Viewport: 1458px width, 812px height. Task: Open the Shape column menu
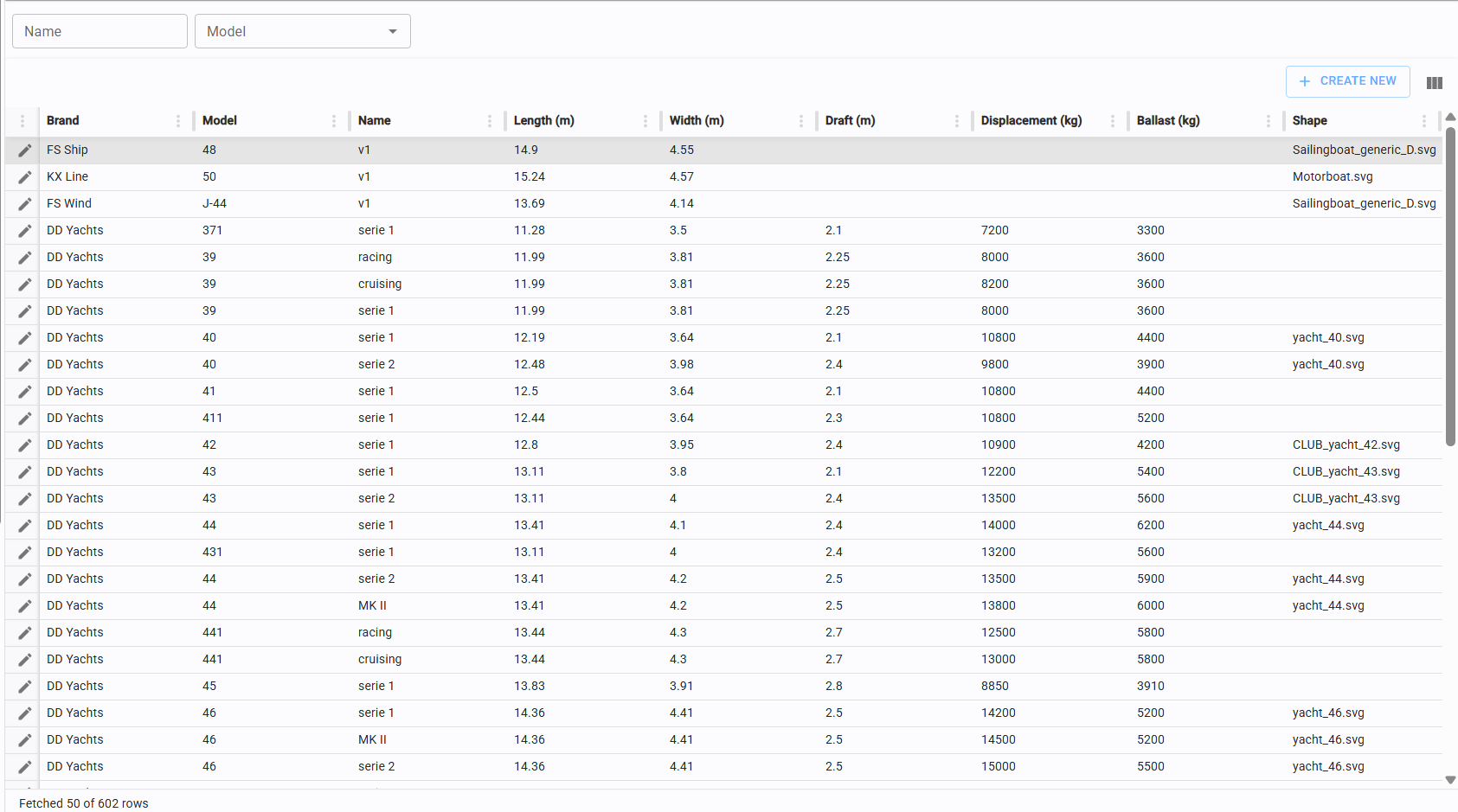[1424, 121]
